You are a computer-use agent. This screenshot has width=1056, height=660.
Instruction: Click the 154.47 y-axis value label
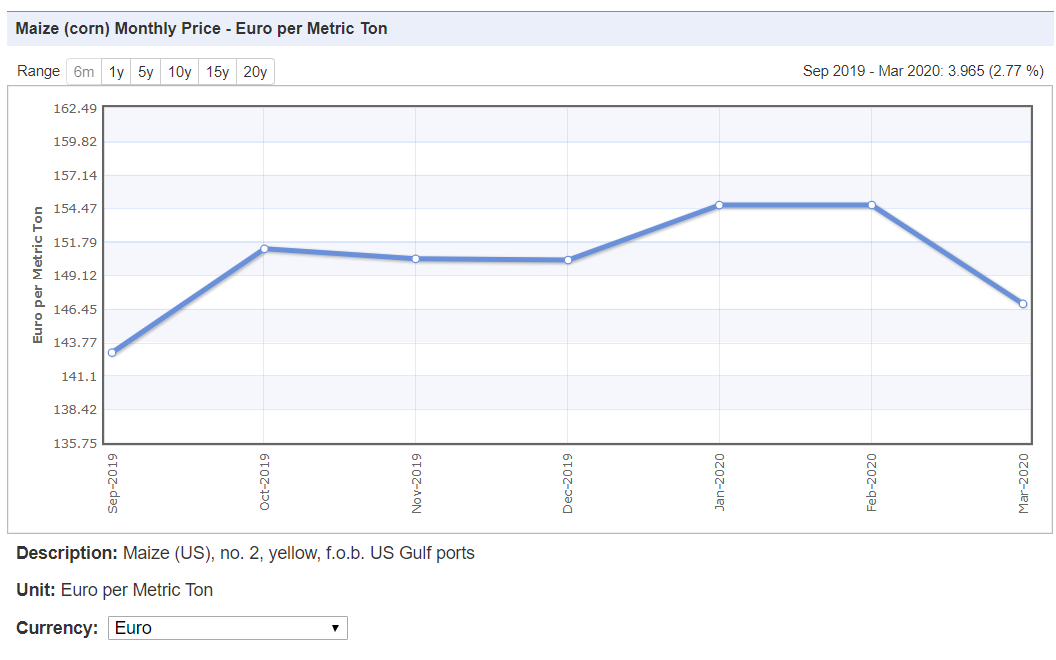[75, 208]
